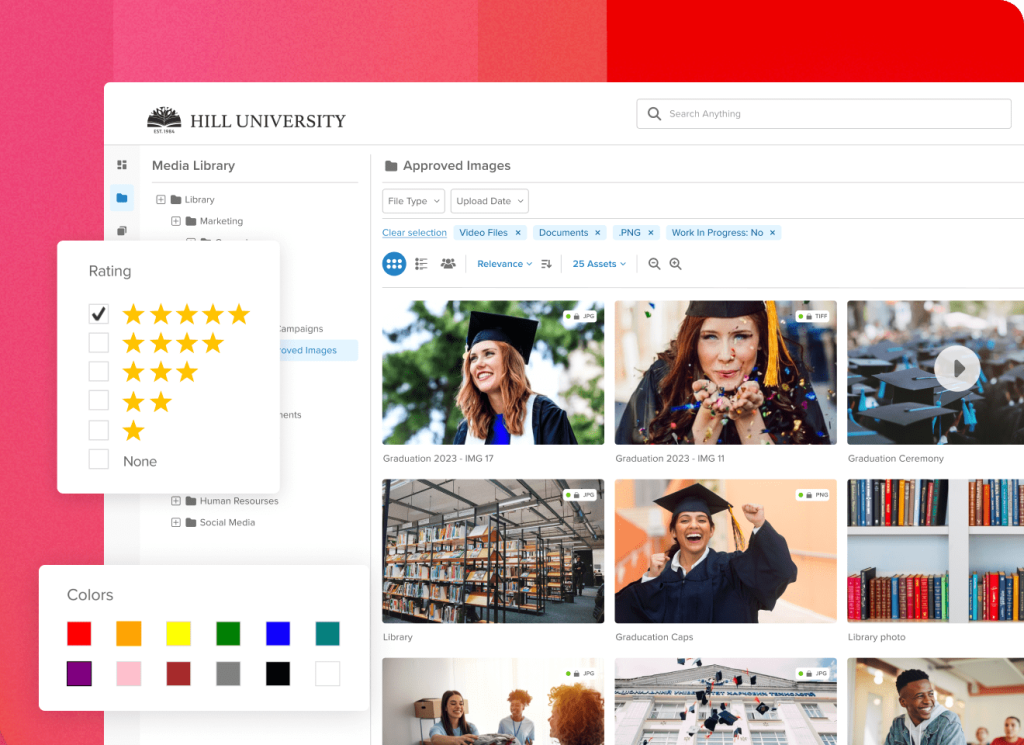Expand the Human Resources folder

point(176,501)
